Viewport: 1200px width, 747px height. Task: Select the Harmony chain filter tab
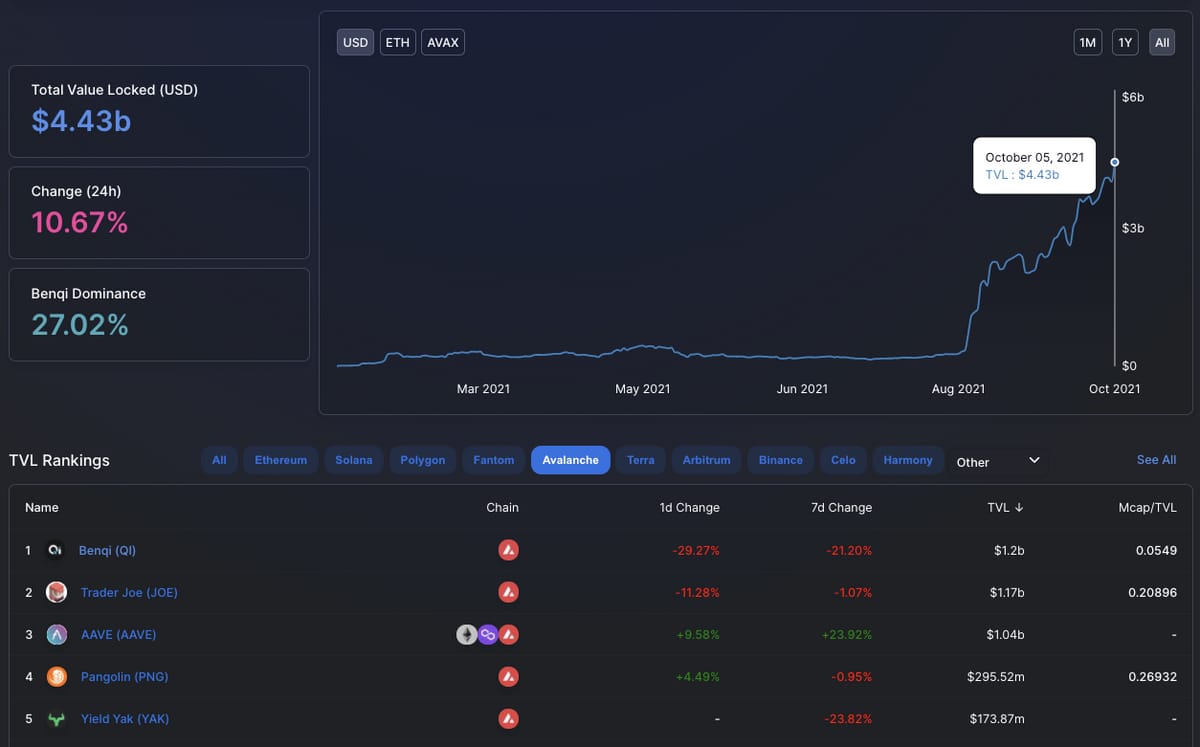point(908,460)
